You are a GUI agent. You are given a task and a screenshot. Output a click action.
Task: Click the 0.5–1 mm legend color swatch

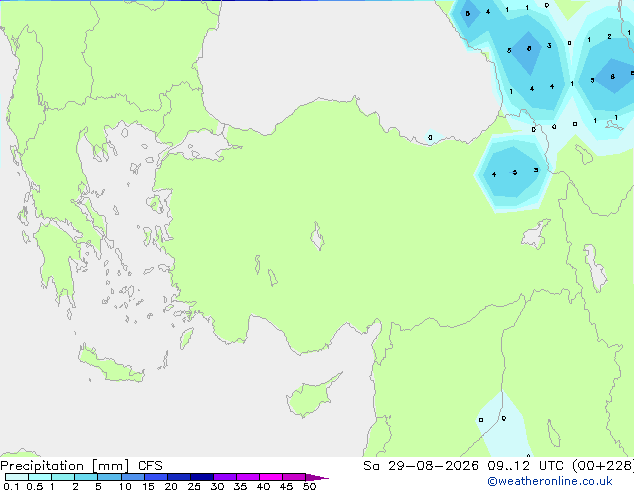[x=40, y=477]
